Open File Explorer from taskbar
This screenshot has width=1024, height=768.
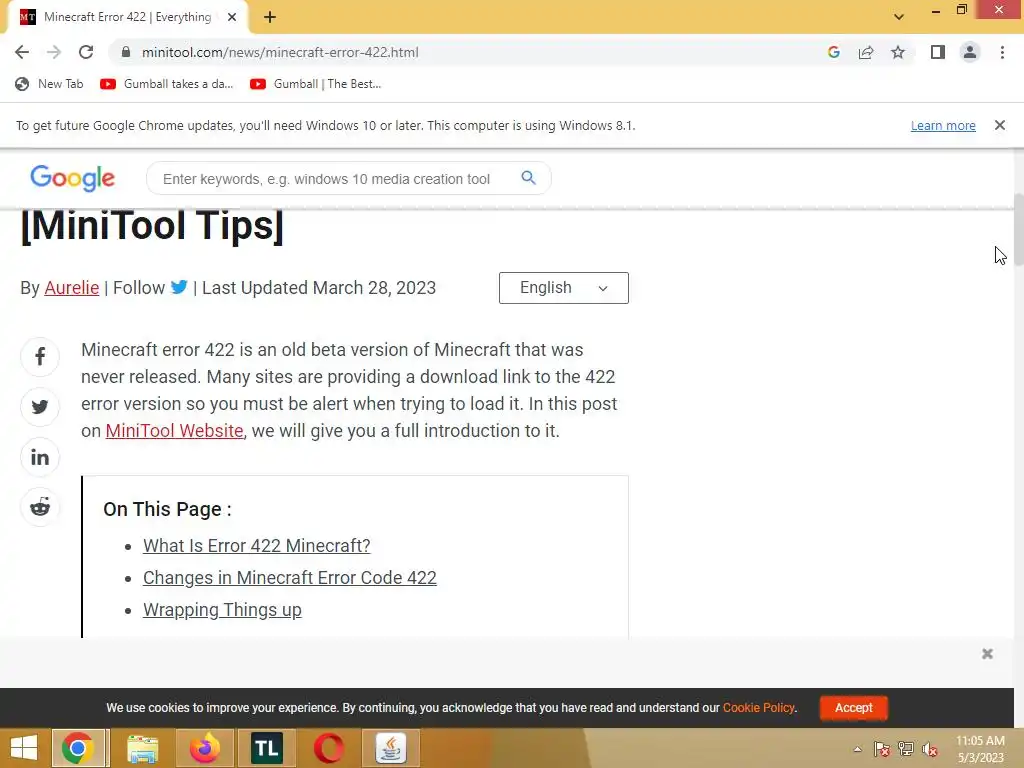point(142,748)
